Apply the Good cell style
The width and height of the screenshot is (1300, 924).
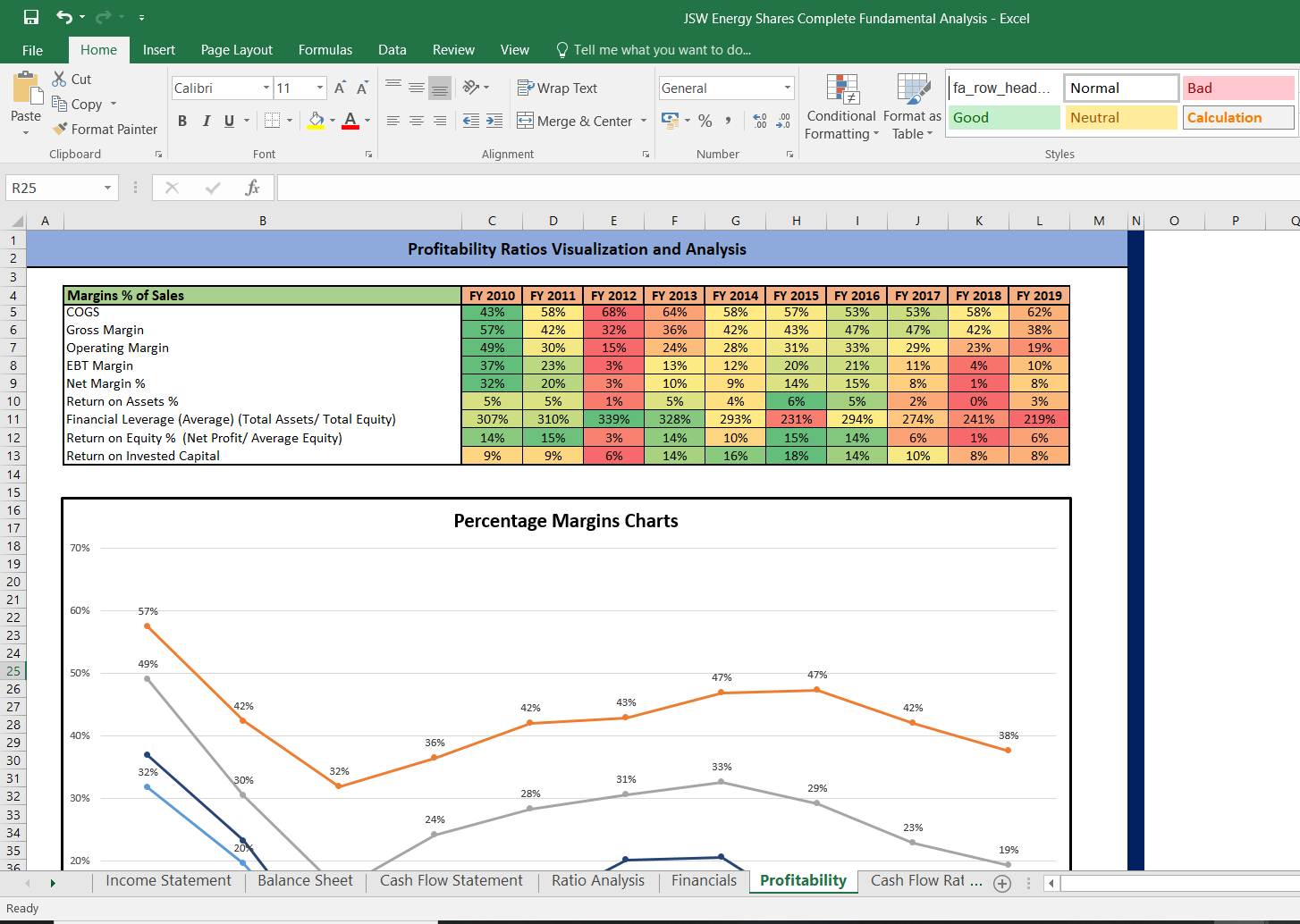[x=1004, y=117]
